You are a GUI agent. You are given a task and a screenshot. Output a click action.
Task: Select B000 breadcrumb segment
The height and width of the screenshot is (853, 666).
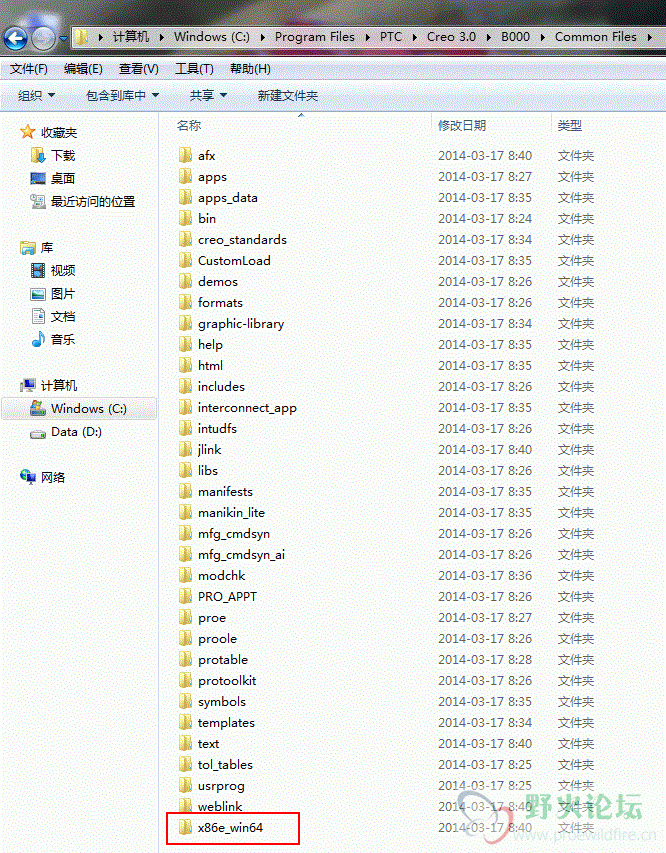tap(515, 36)
